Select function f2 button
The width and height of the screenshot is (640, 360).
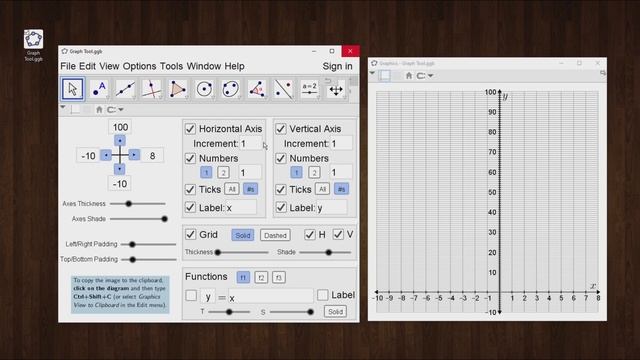click(261, 278)
